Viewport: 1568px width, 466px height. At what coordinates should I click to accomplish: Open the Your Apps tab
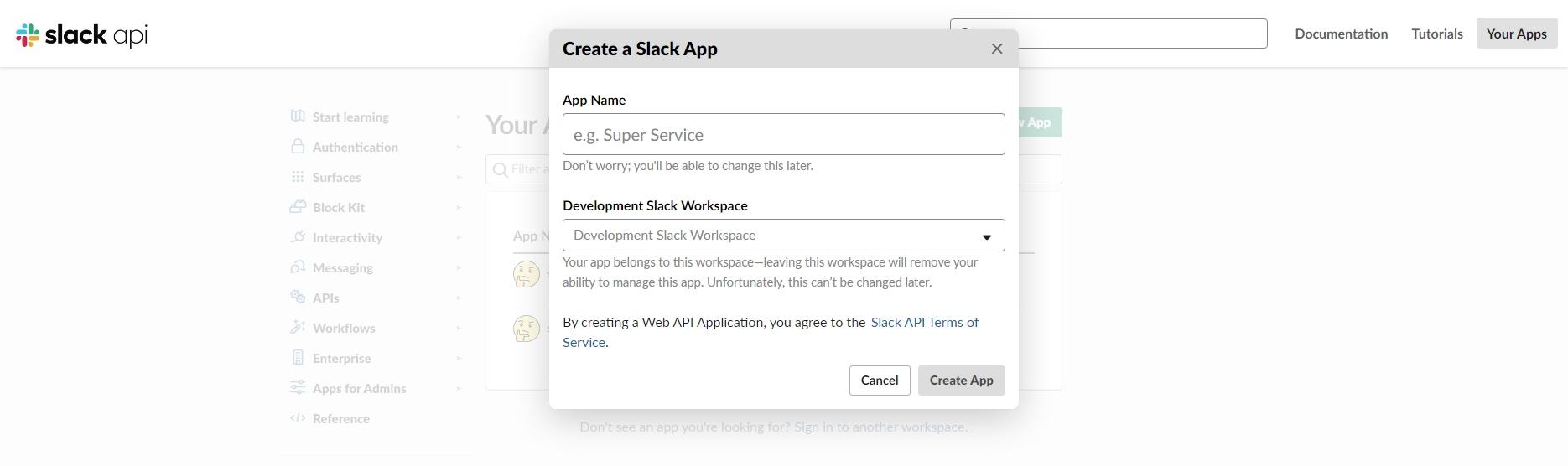(x=1516, y=34)
